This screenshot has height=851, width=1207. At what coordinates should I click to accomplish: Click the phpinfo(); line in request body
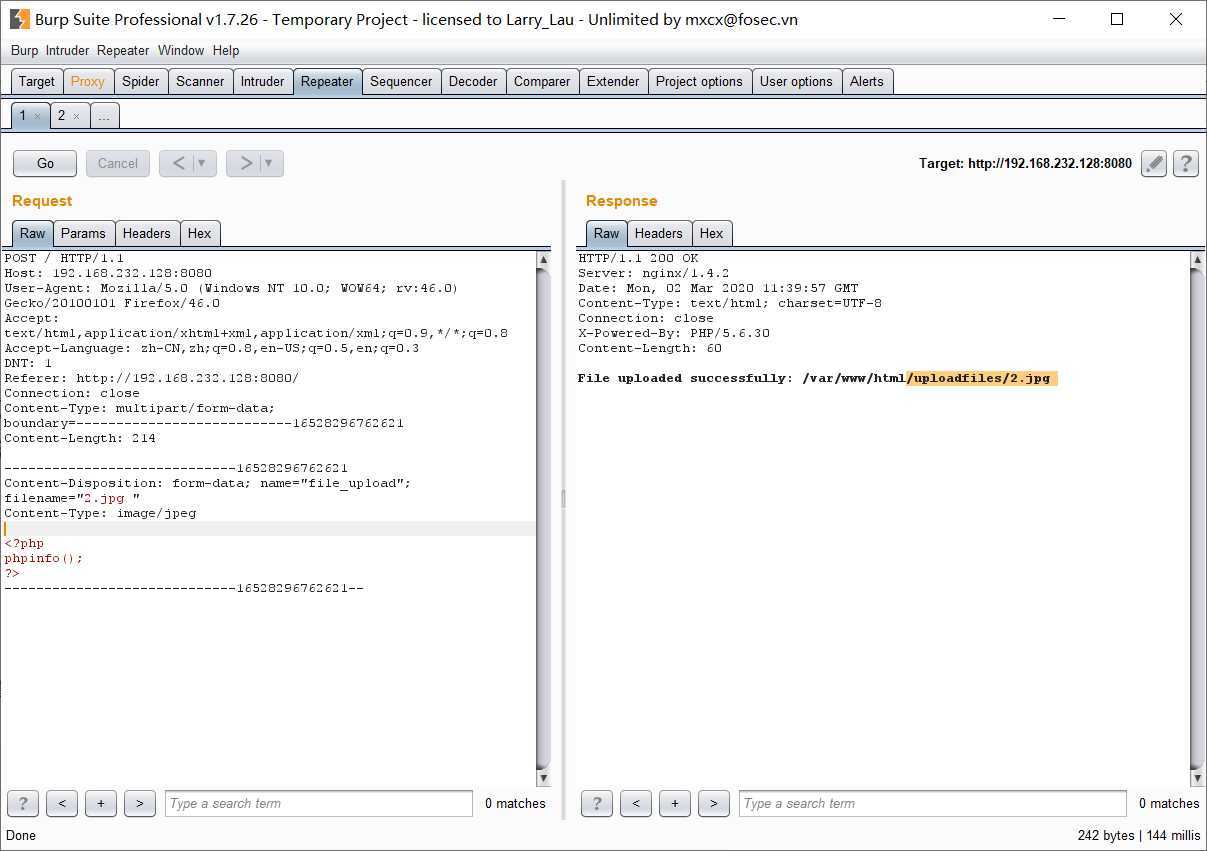(44, 558)
